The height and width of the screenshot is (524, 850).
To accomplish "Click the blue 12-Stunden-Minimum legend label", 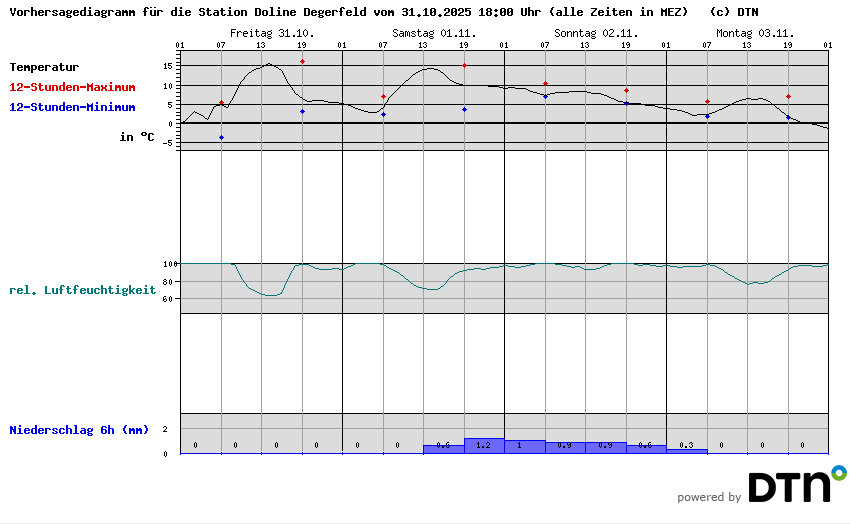I will [x=72, y=107].
